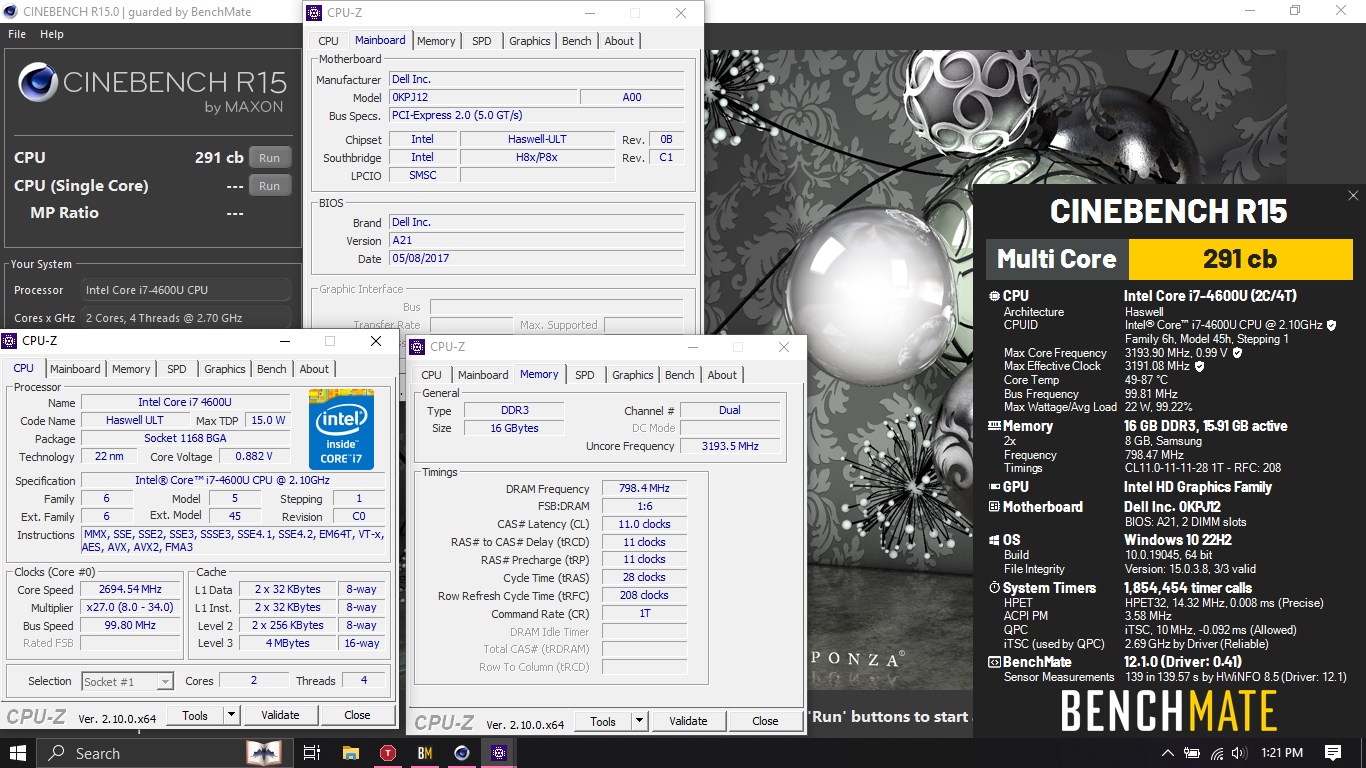Run the CPU (Single Core) benchmark
The width and height of the screenshot is (1366, 768).
[270, 186]
